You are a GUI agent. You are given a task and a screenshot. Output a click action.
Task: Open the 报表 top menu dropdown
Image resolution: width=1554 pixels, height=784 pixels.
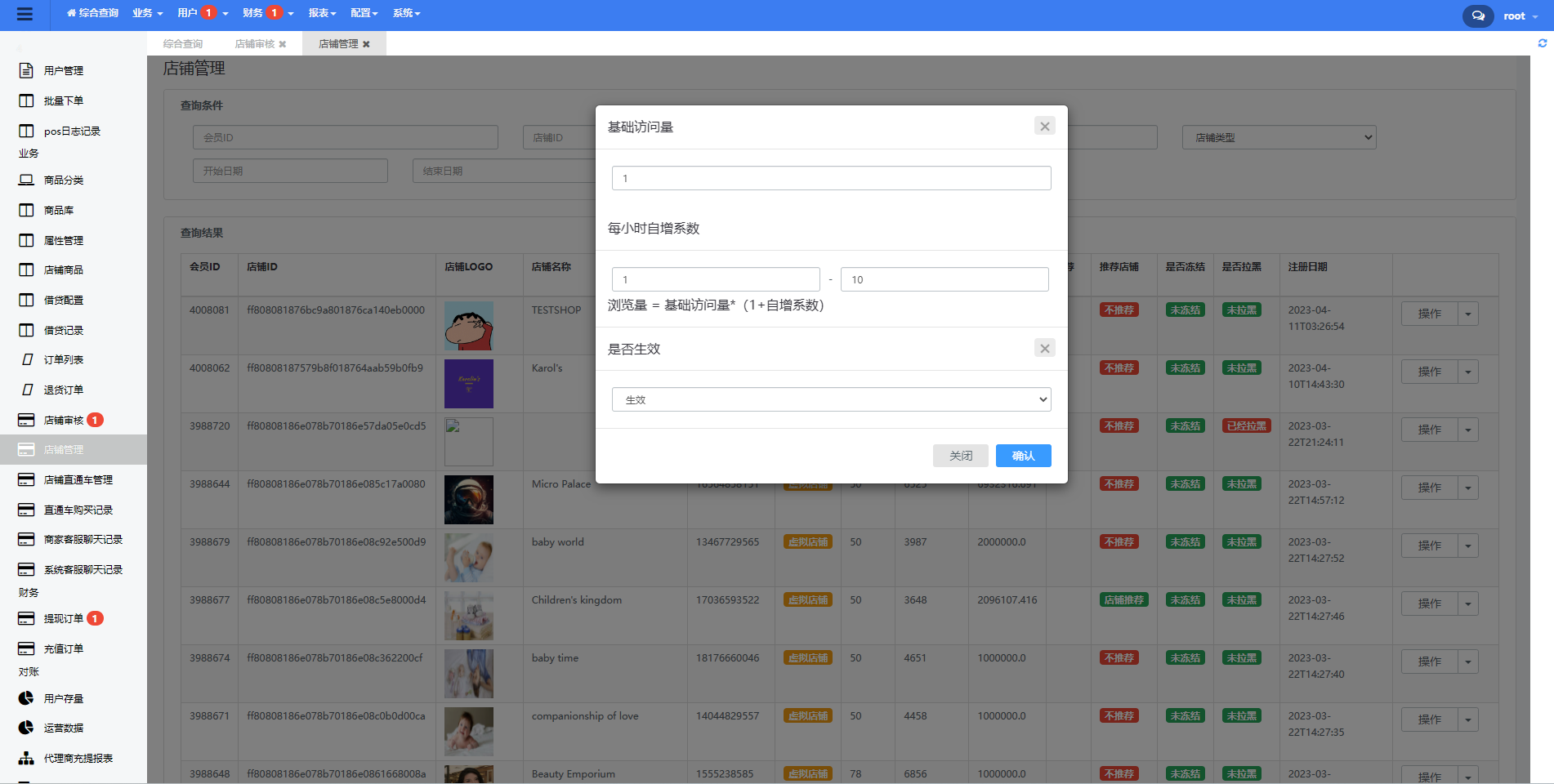pos(322,13)
